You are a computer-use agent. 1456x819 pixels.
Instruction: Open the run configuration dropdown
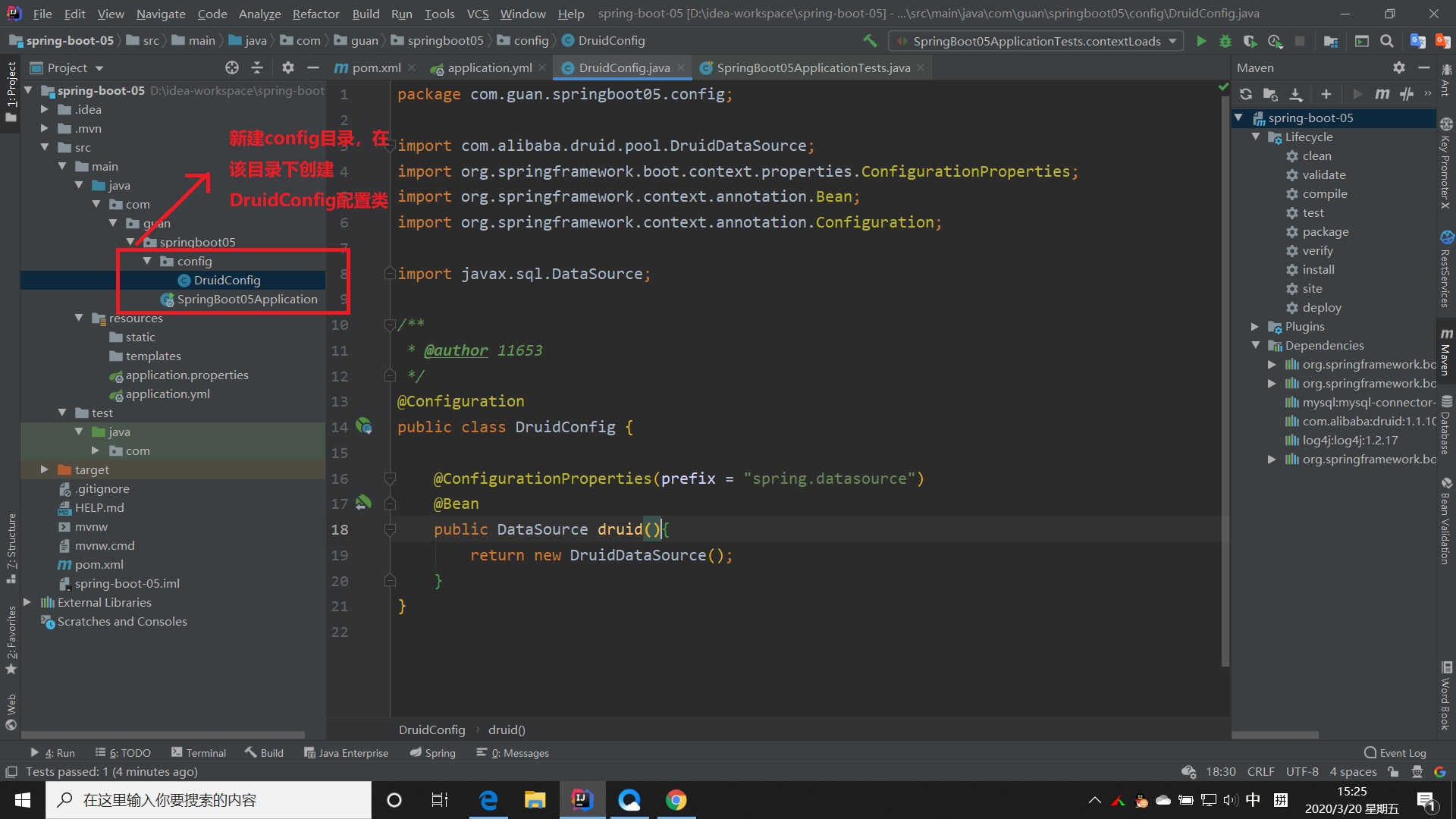(1036, 41)
